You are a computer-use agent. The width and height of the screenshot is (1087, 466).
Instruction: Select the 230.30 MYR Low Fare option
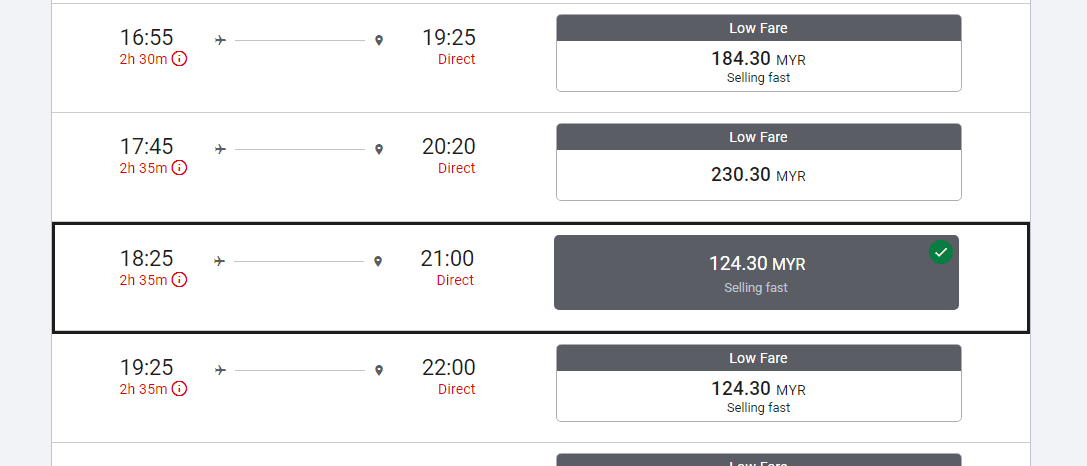point(758,175)
